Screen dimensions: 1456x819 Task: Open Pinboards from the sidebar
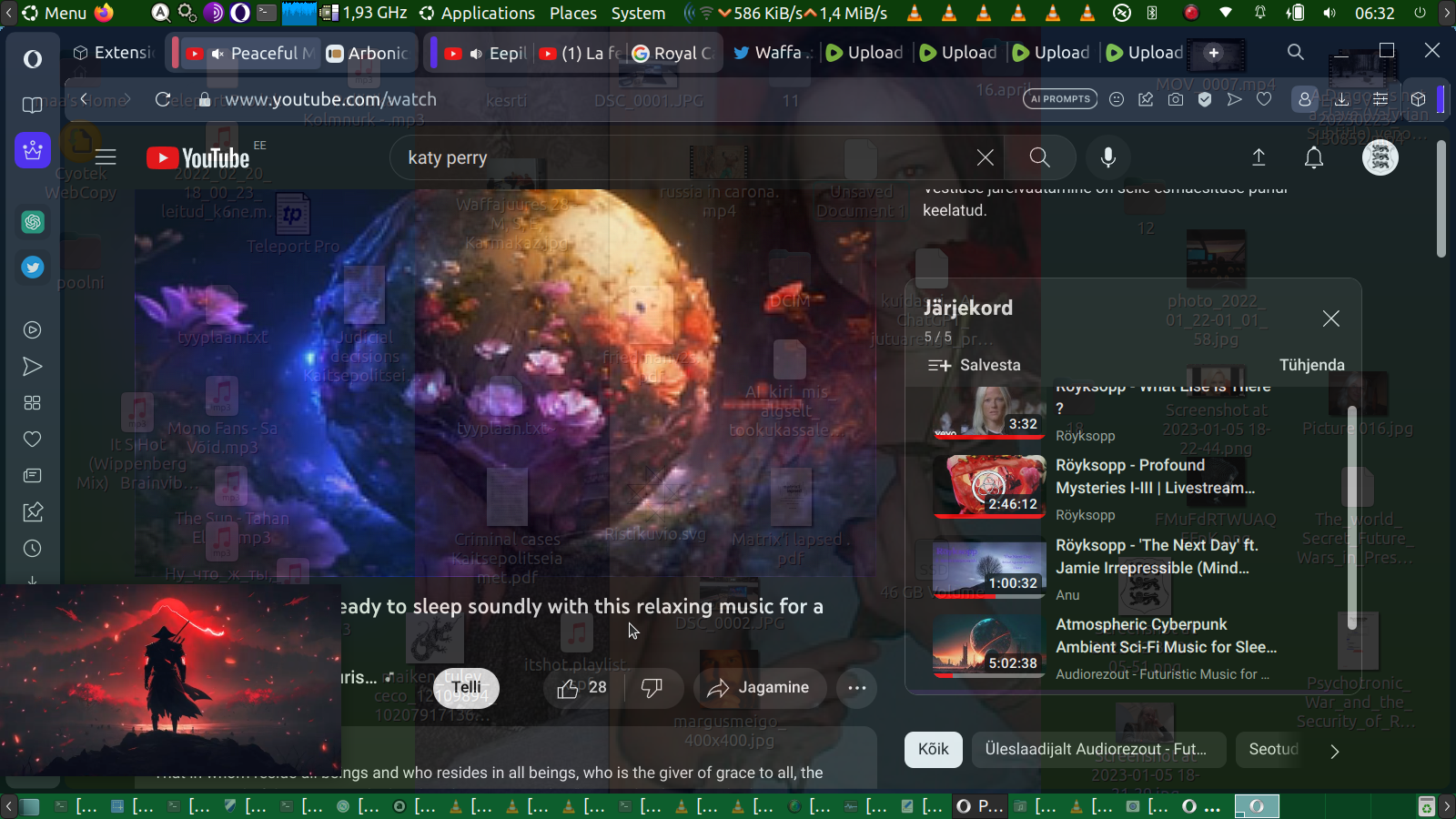33,512
